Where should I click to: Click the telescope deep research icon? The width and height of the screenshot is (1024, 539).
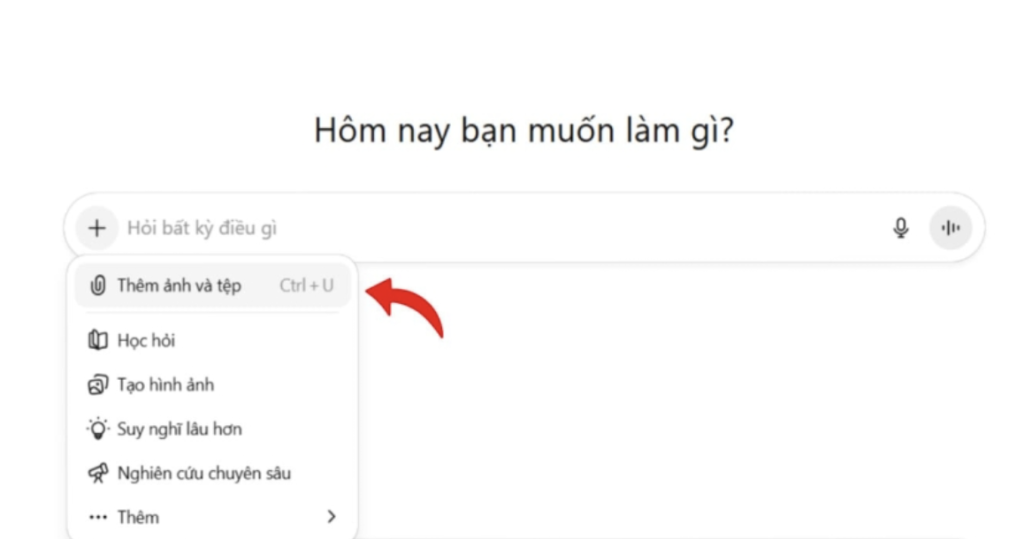(x=98, y=473)
